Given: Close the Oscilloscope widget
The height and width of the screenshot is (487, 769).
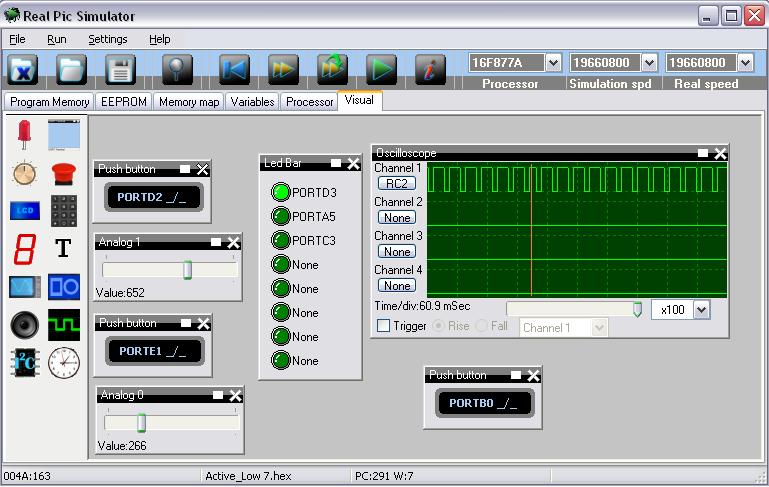Looking at the screenshot, I should tap(720, 154).
